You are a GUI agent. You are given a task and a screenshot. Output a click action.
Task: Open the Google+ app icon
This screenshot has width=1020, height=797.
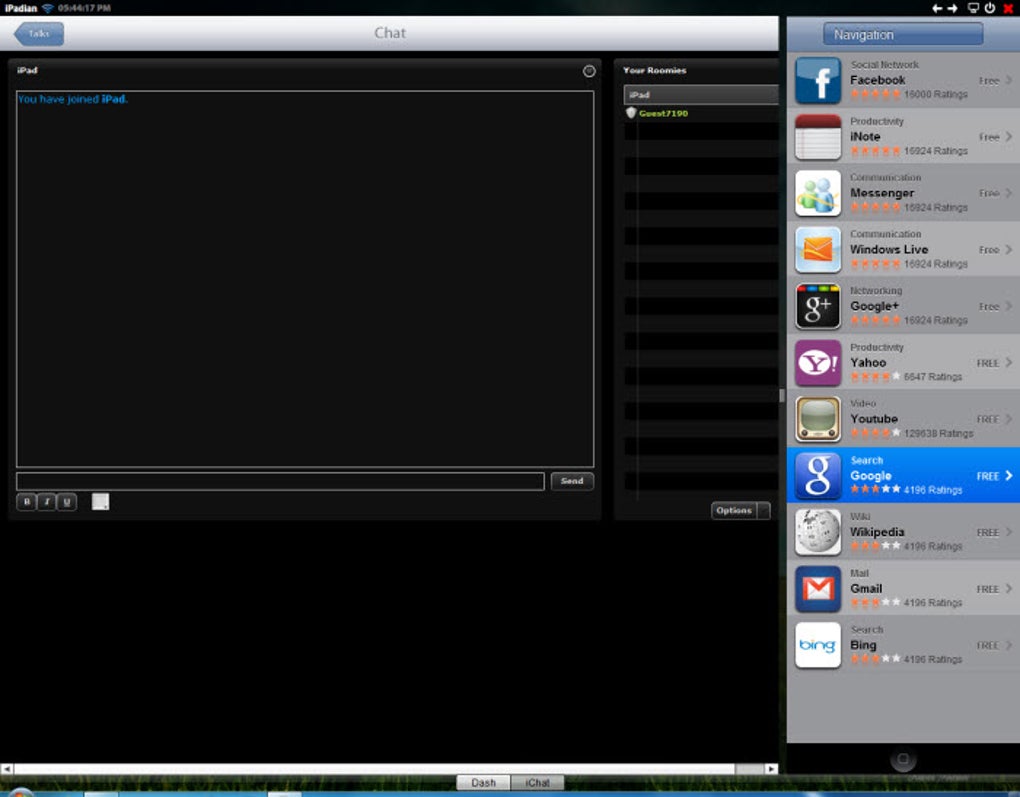[x=818, y=306]
